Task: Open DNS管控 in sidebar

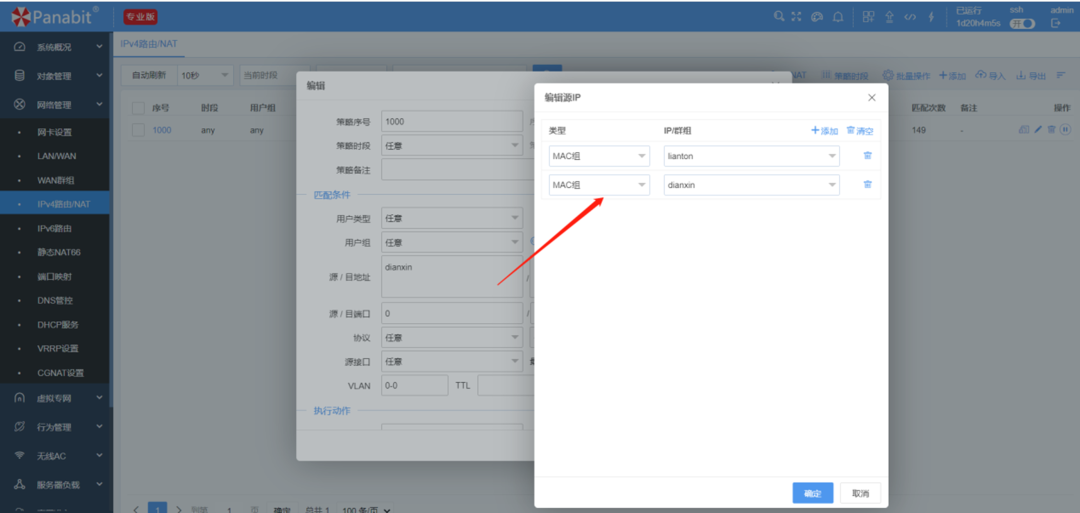Action: click(x=55, y=300)
